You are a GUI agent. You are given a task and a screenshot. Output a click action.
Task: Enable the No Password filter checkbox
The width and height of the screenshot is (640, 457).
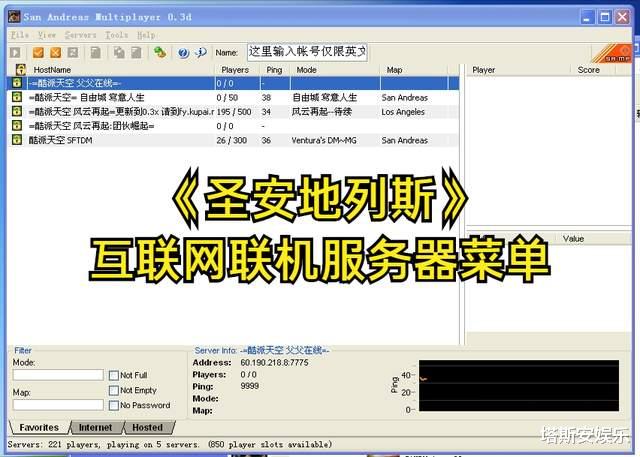(x=114, y=406)
